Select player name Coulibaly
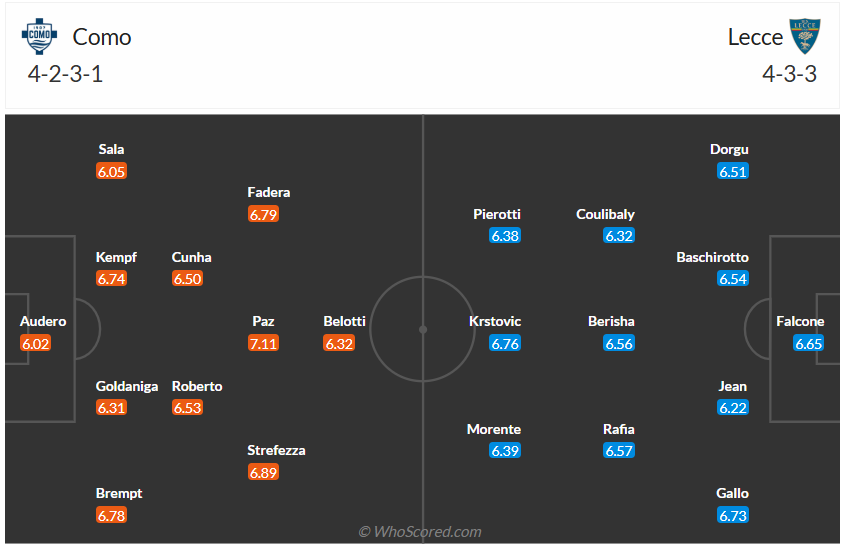 605,214
